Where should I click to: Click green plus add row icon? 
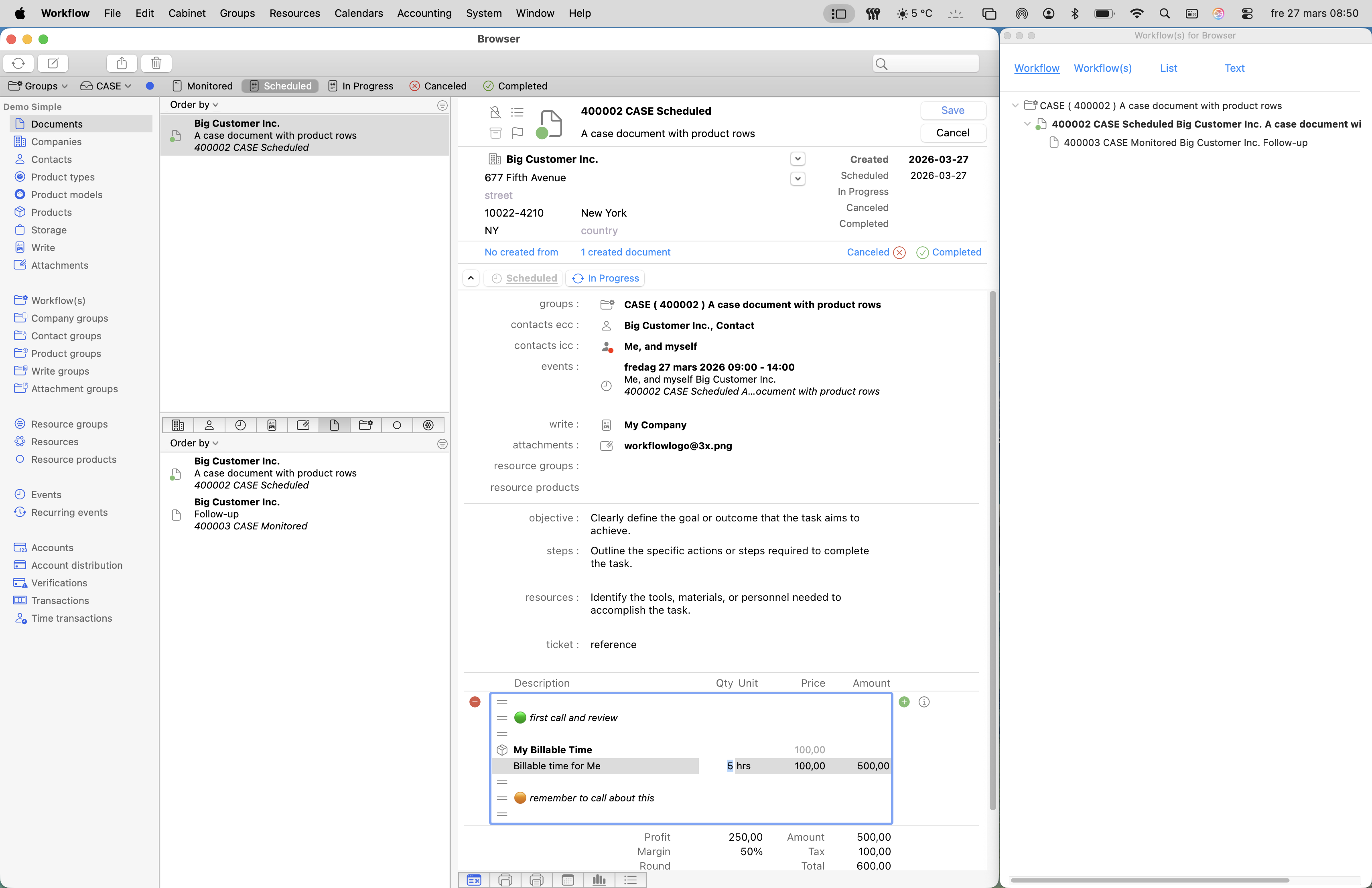tap(904, 701)
